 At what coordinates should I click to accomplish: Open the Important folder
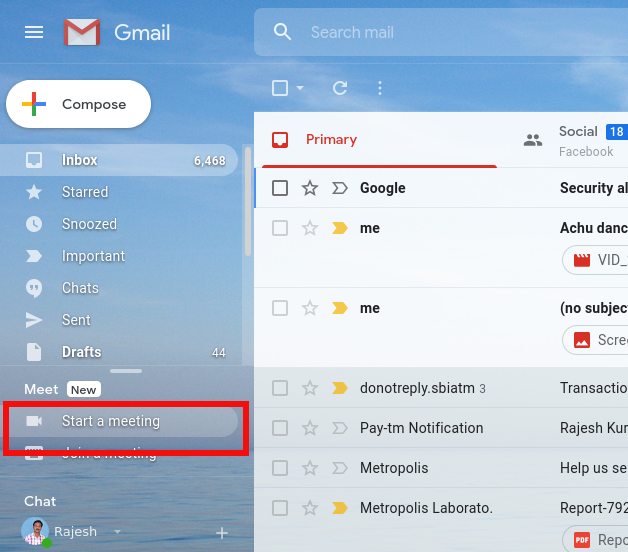(x=119, y=256)
